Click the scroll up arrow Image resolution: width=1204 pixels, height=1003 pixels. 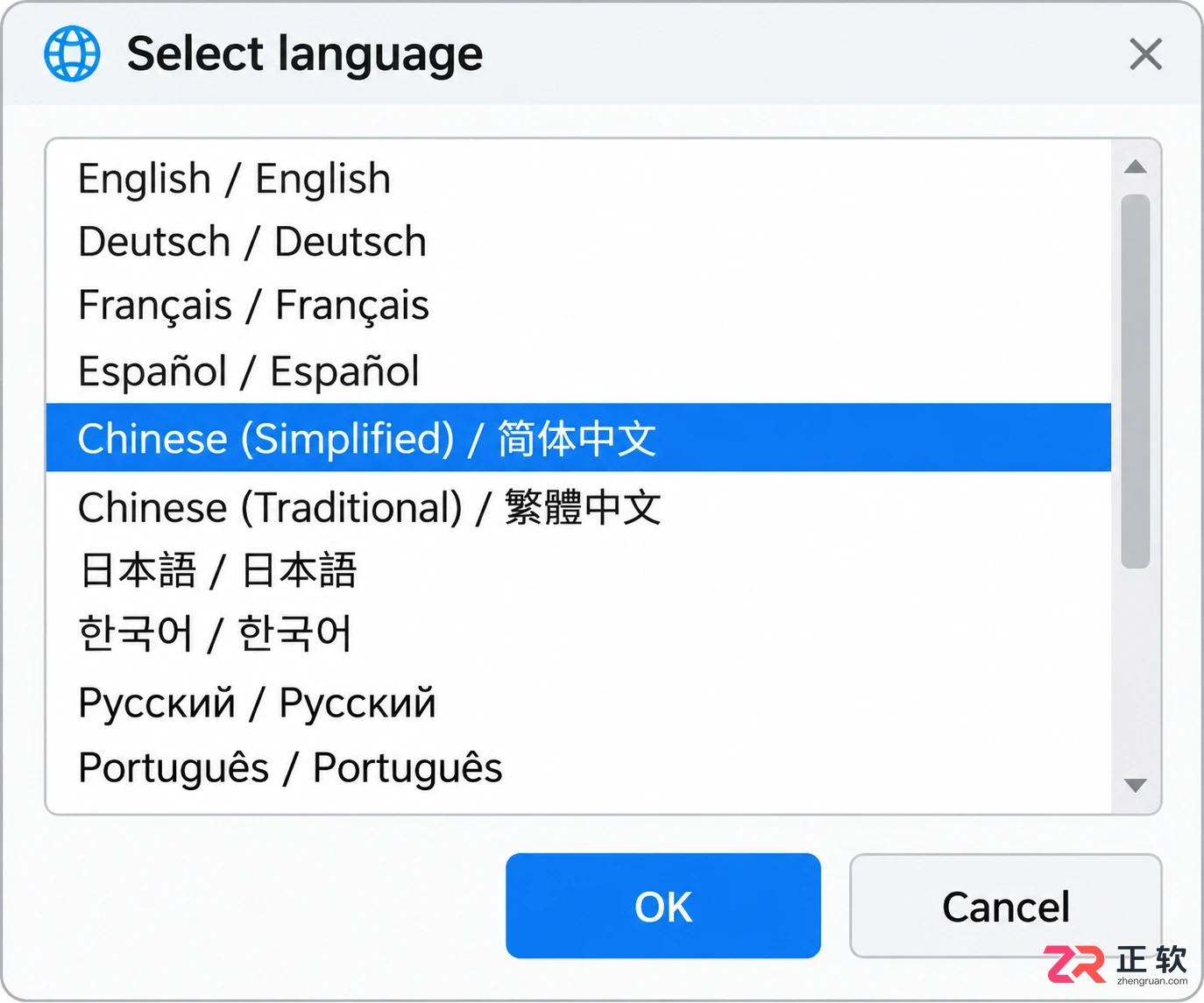coord(1136,166)
